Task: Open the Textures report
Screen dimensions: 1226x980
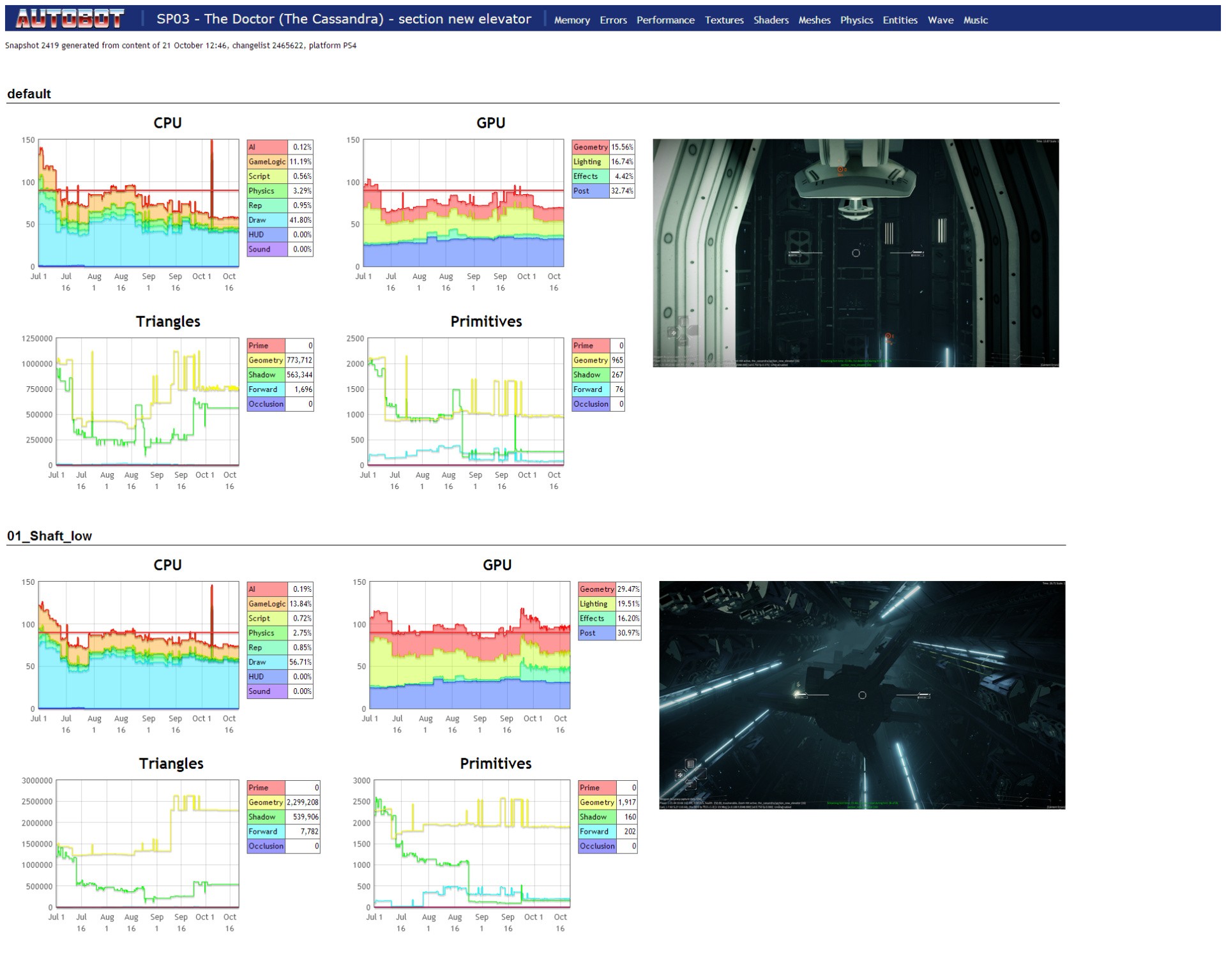Action: tap(723, 20)
